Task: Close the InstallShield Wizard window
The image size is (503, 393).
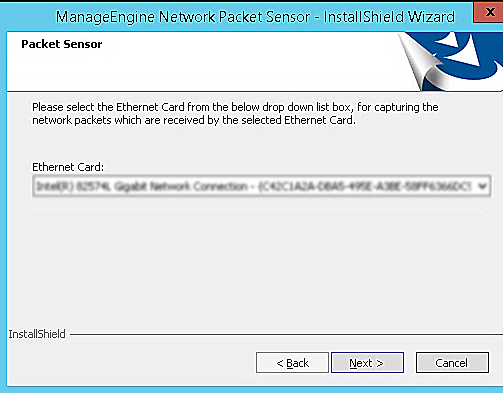Action: [x=490, y=12]
